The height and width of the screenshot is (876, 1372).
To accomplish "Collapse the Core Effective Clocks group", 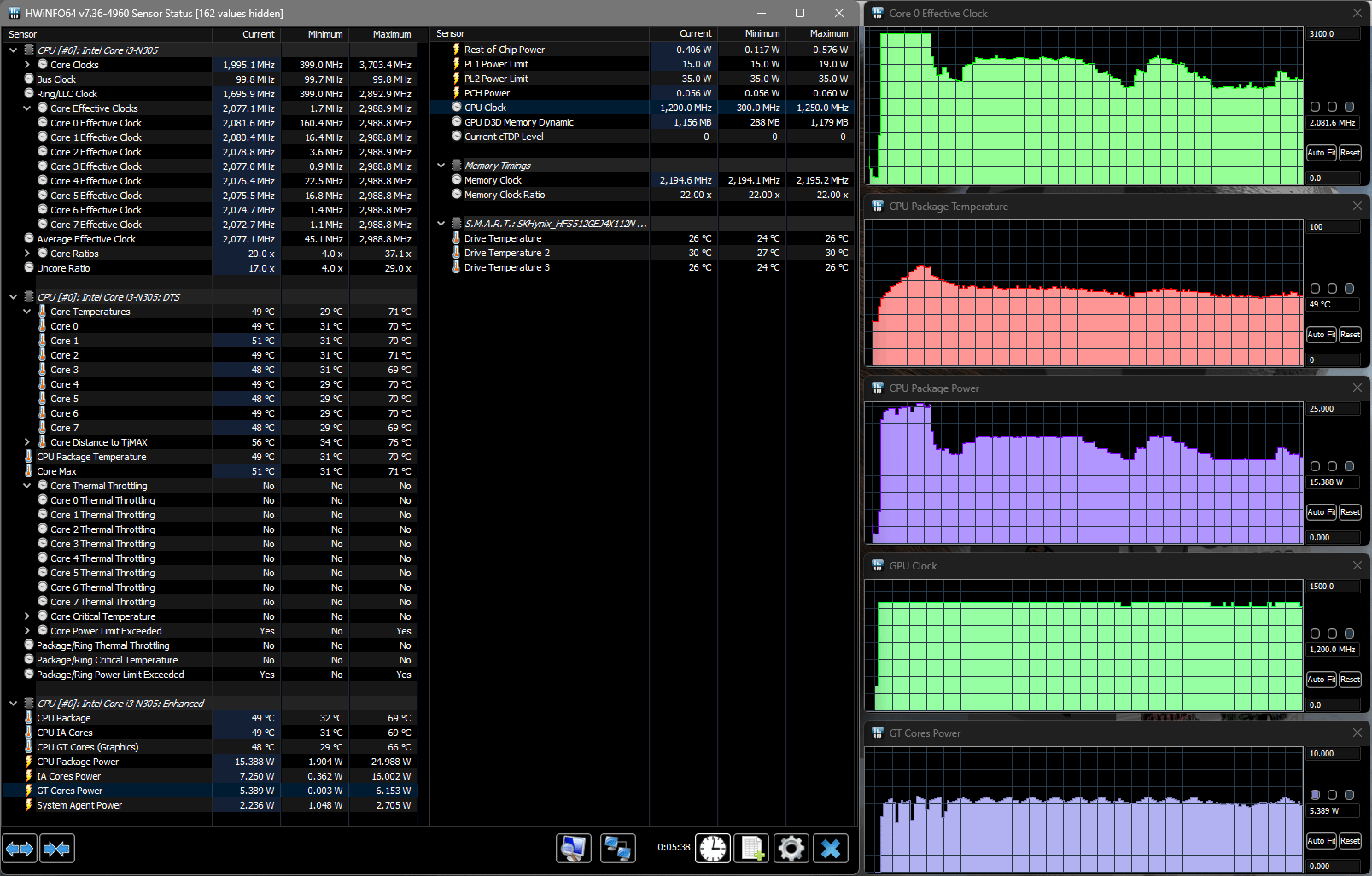I will pos(27,108).
